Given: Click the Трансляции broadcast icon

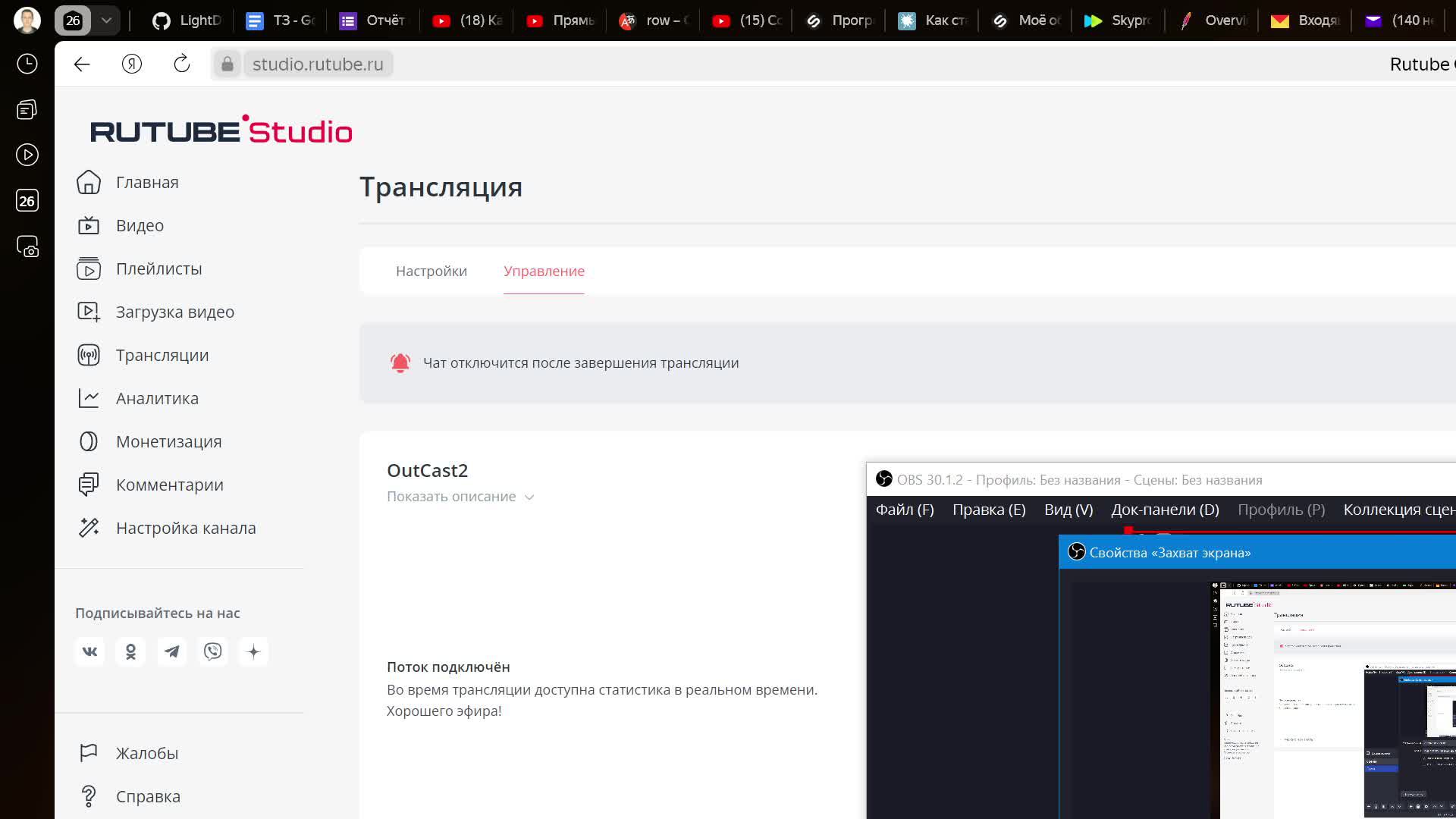Looking at the screenshot, I should click(89, 355).
